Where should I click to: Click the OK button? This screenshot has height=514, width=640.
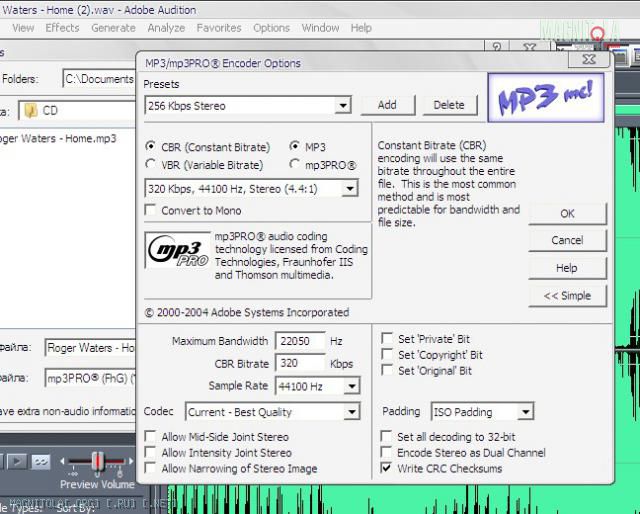click(x=567, y=214)
